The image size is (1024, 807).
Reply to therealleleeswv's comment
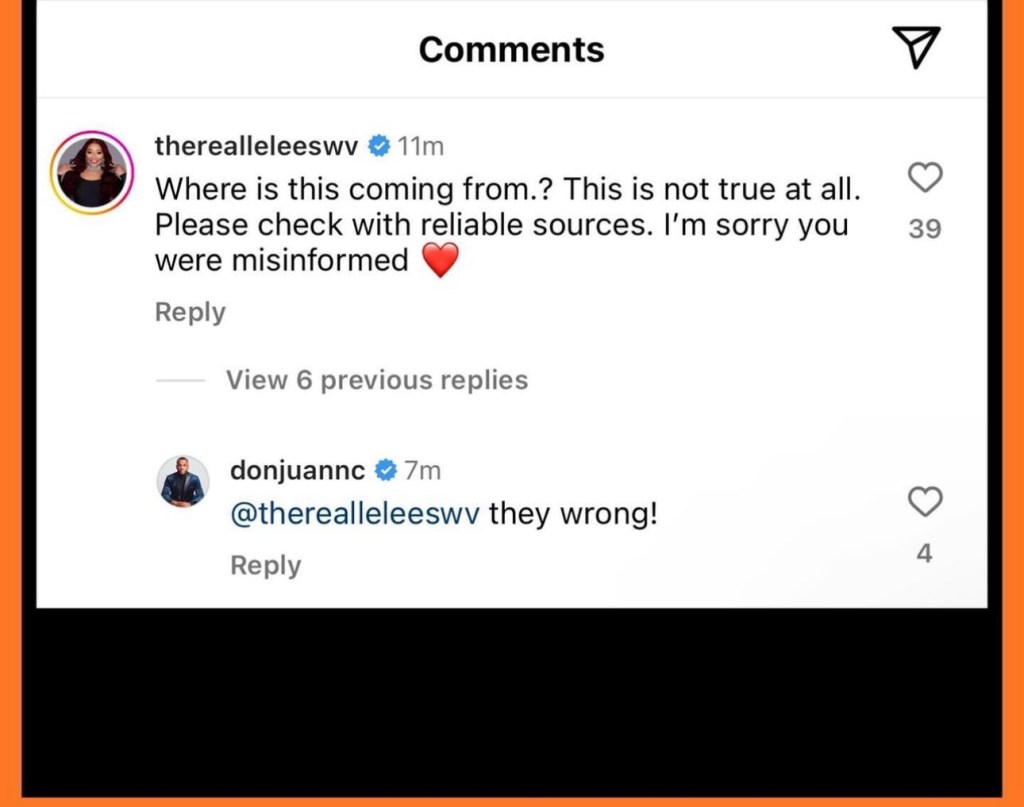click(190, 312)
